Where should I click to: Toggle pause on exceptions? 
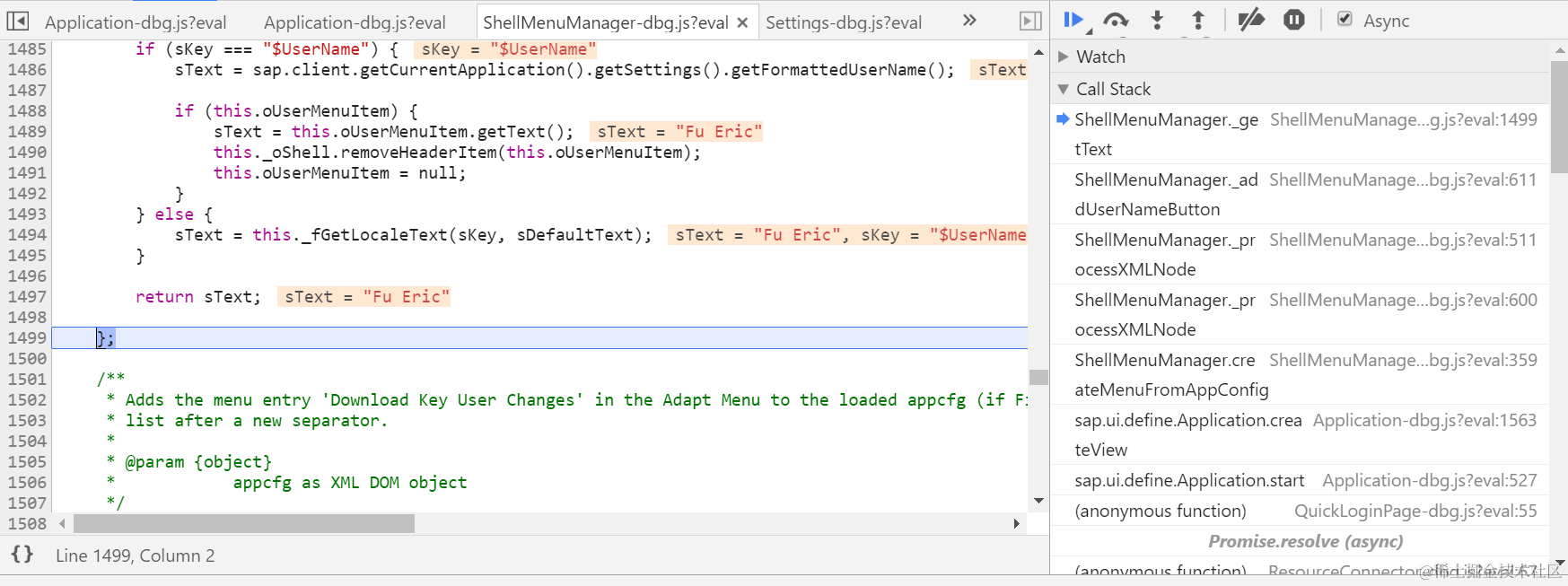(x=1293, y=20)
